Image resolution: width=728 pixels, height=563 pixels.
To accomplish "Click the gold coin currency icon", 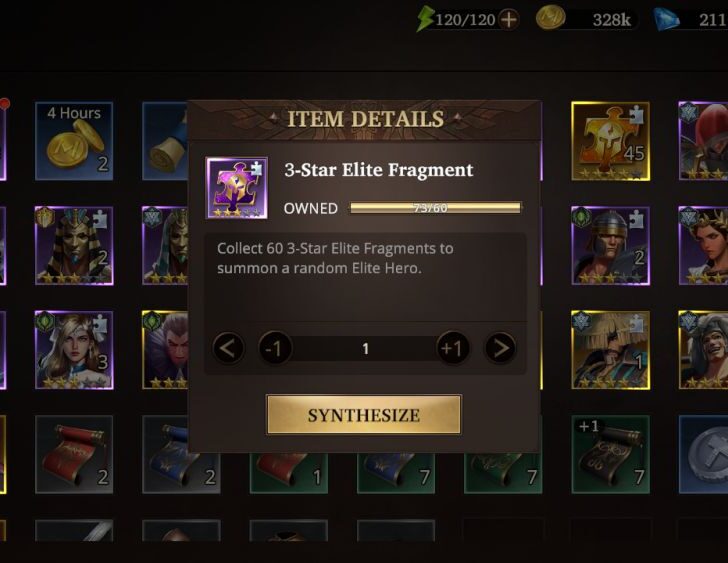I will point(550,19).
